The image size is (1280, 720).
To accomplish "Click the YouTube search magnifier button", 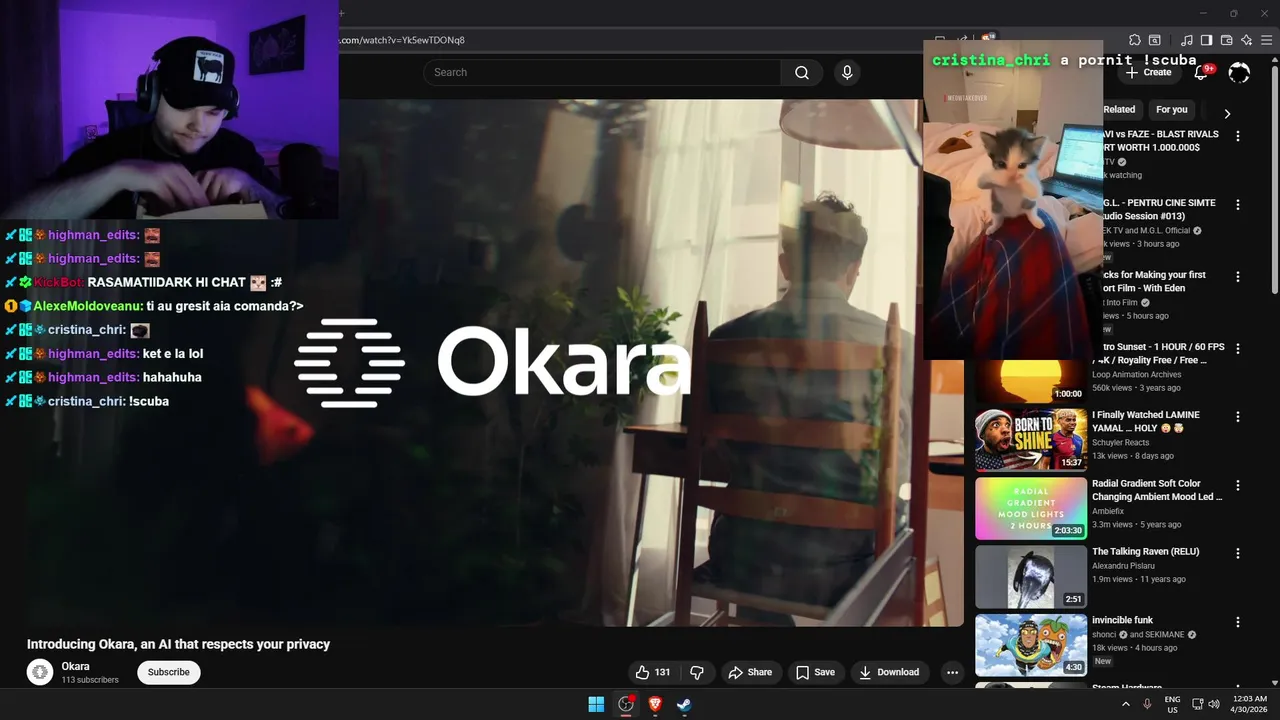I will (802, 72).
